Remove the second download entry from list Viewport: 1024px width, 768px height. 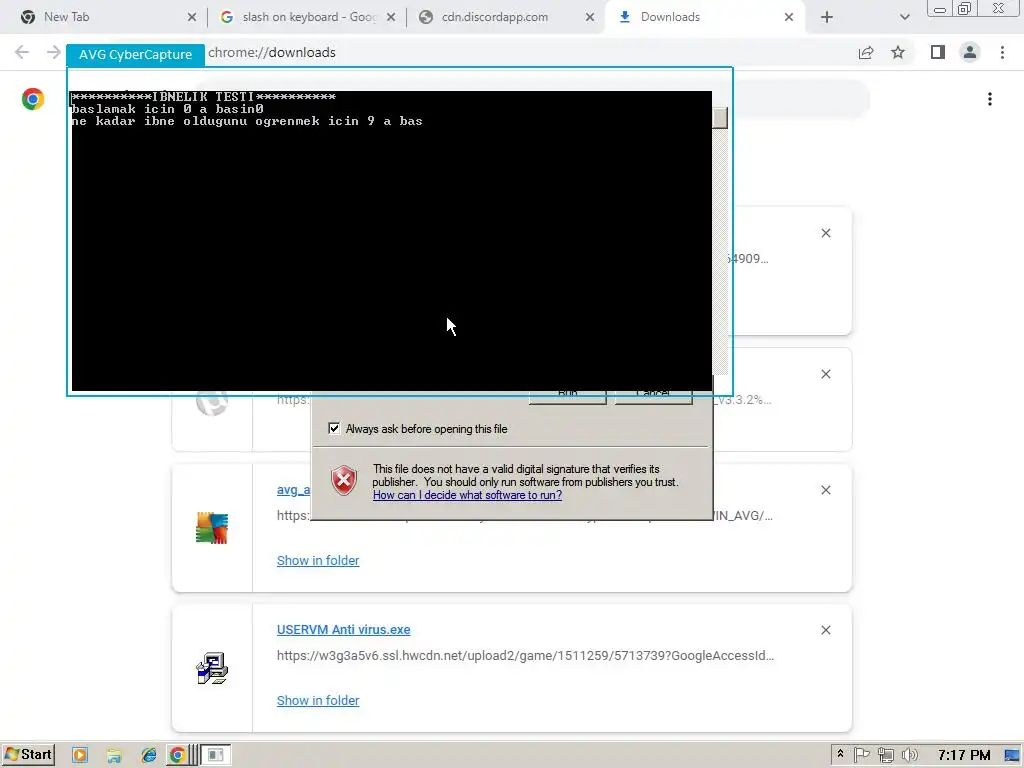click(825, 374)
